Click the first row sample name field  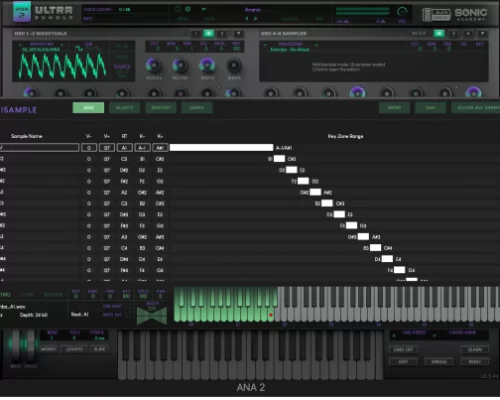(39, 148)
